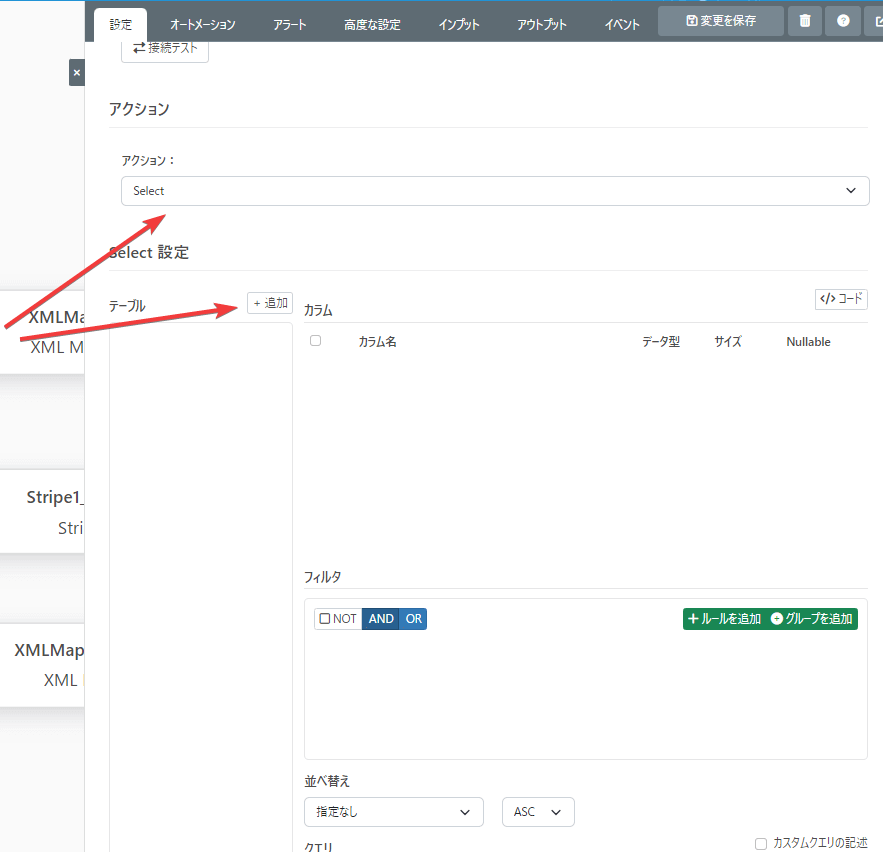
Task: Save changes with 変更を保存 button
Action: [720, 21]
